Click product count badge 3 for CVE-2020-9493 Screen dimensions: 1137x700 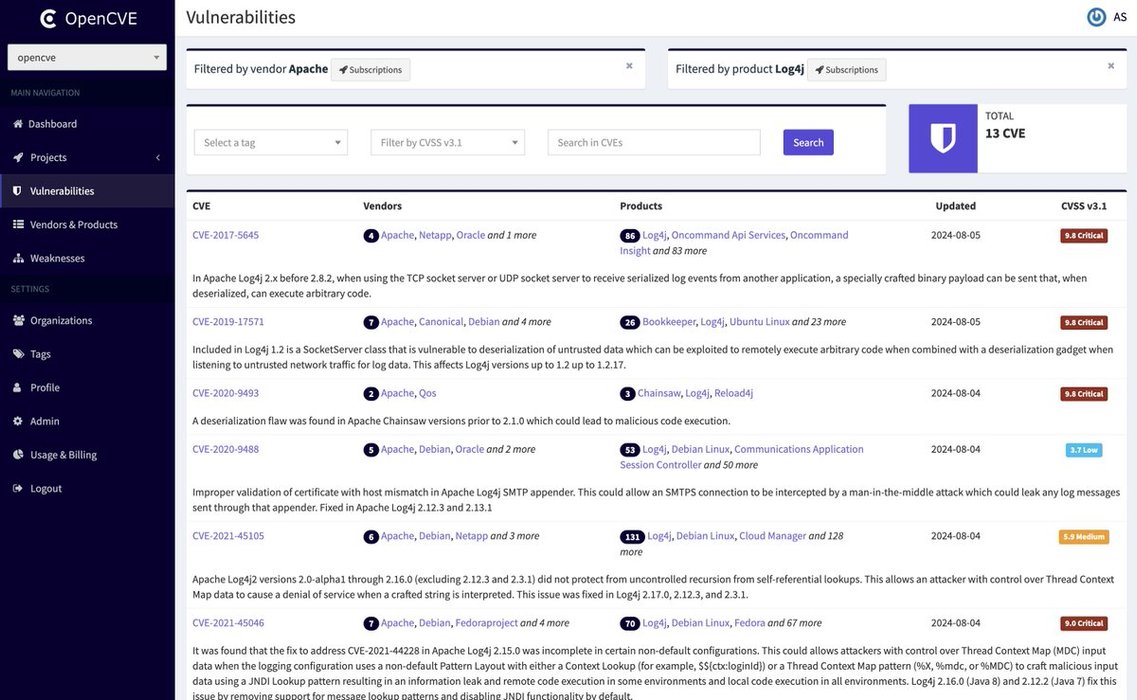tap(627, 394)
